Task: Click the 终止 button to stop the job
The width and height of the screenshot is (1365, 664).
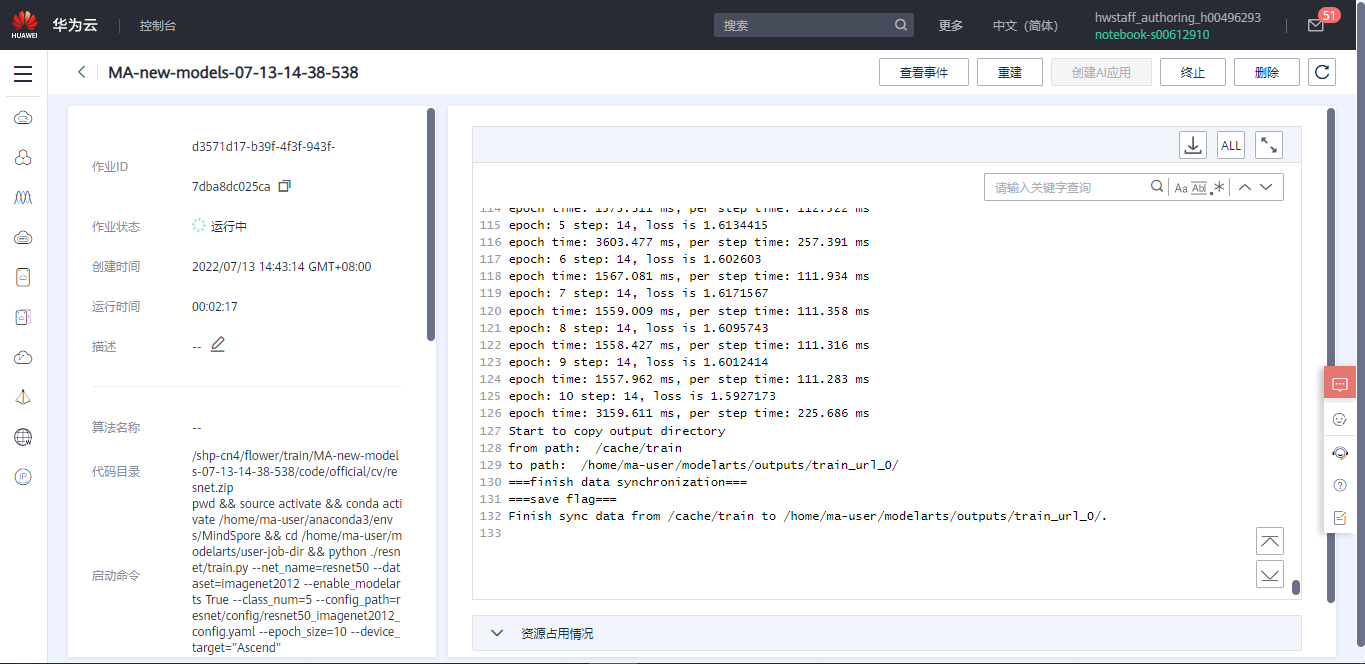Action: pos(1193,72)
